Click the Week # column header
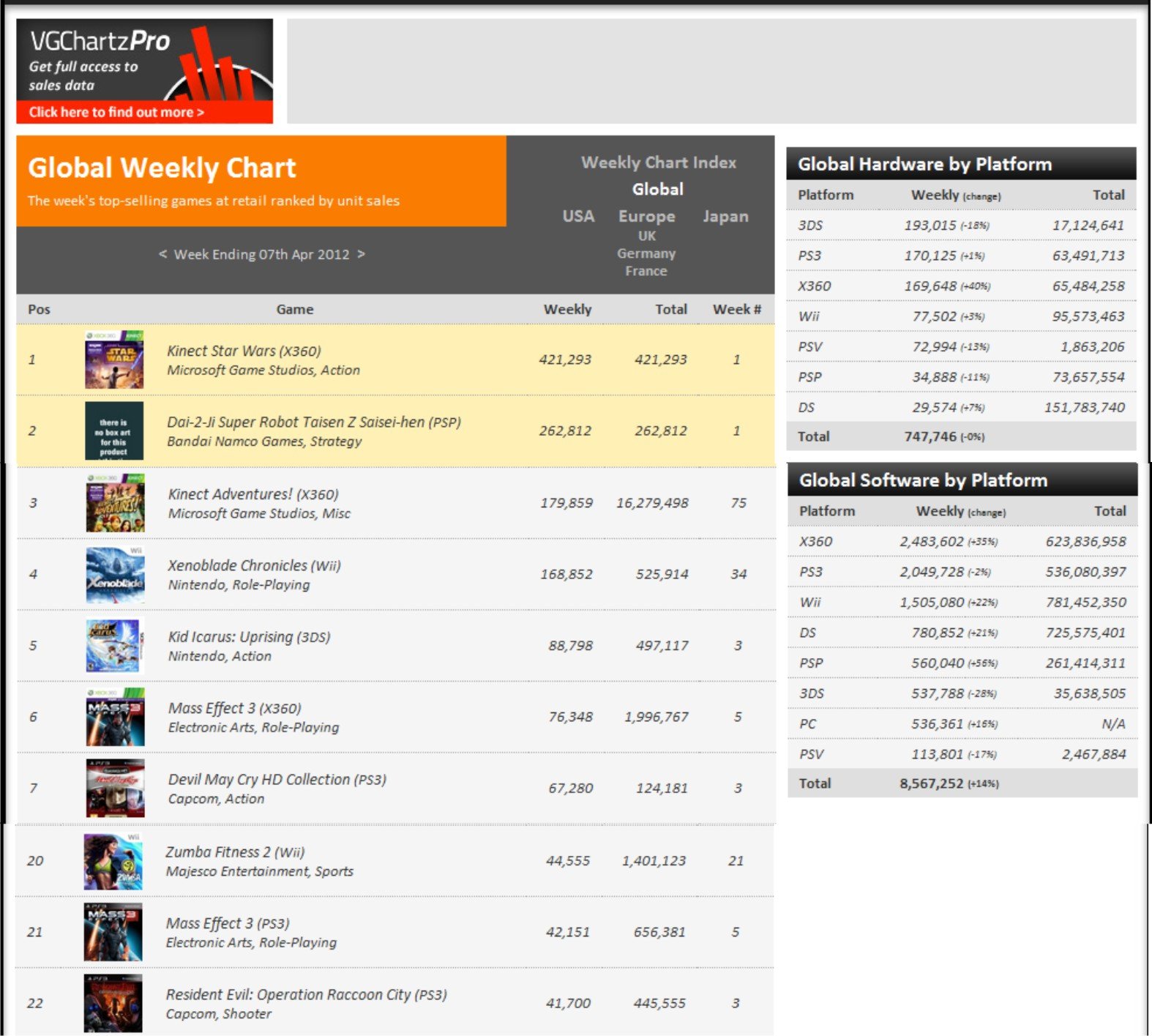This screenshot has width=1152, height=1036. coord(736,309)
